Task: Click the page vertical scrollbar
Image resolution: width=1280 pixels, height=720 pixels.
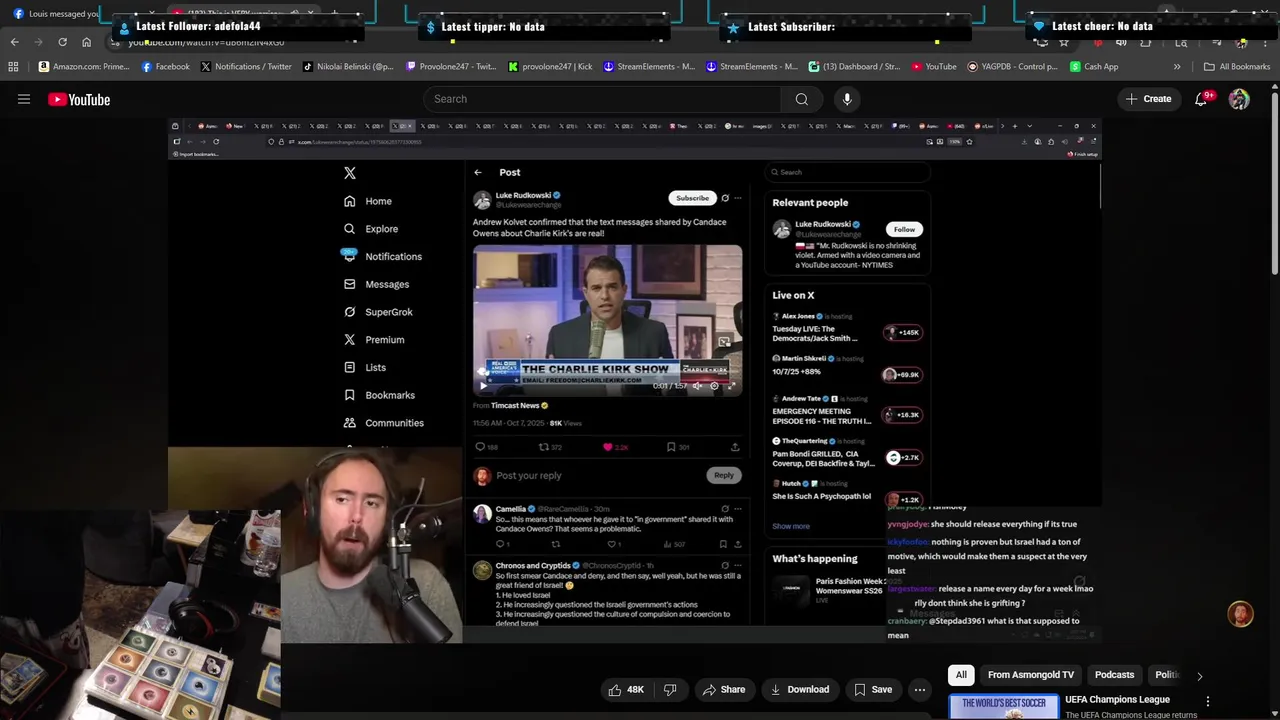Action: click(x=1274, y=185)
